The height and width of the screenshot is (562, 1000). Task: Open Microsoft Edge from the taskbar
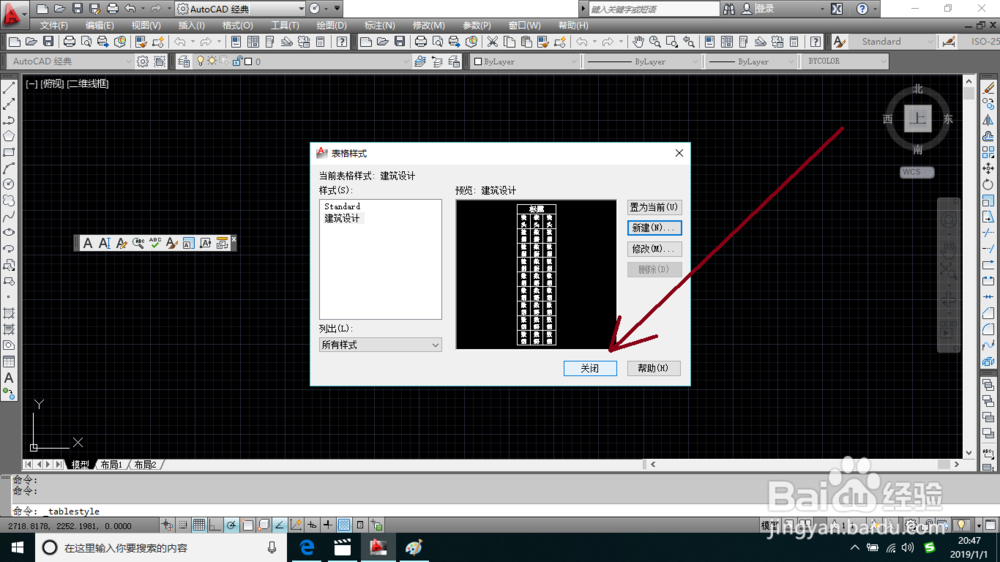(307, 547)
